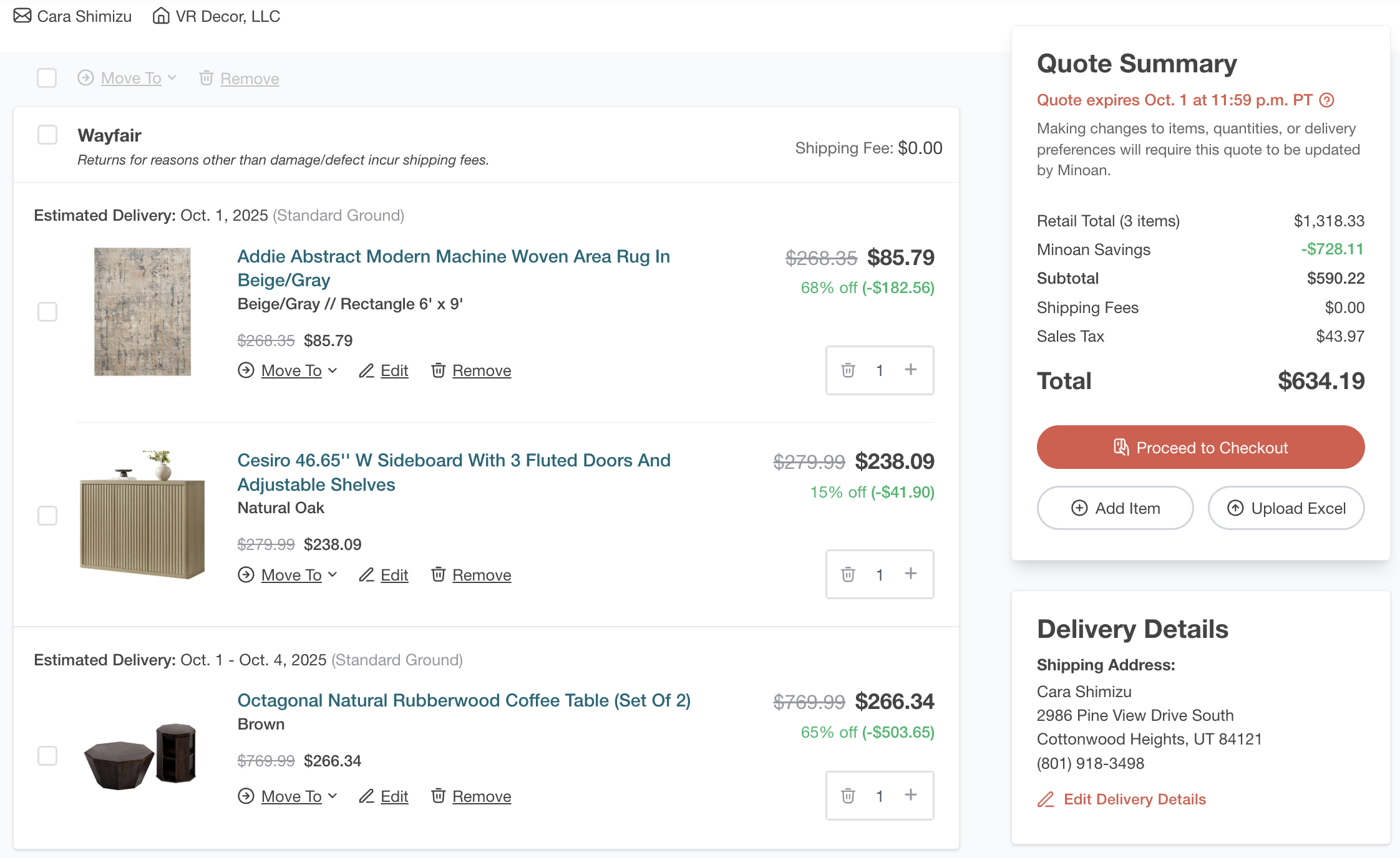Click the Add Item button
Viewport: 1400px width, 858px height.
pos(1115,508)
